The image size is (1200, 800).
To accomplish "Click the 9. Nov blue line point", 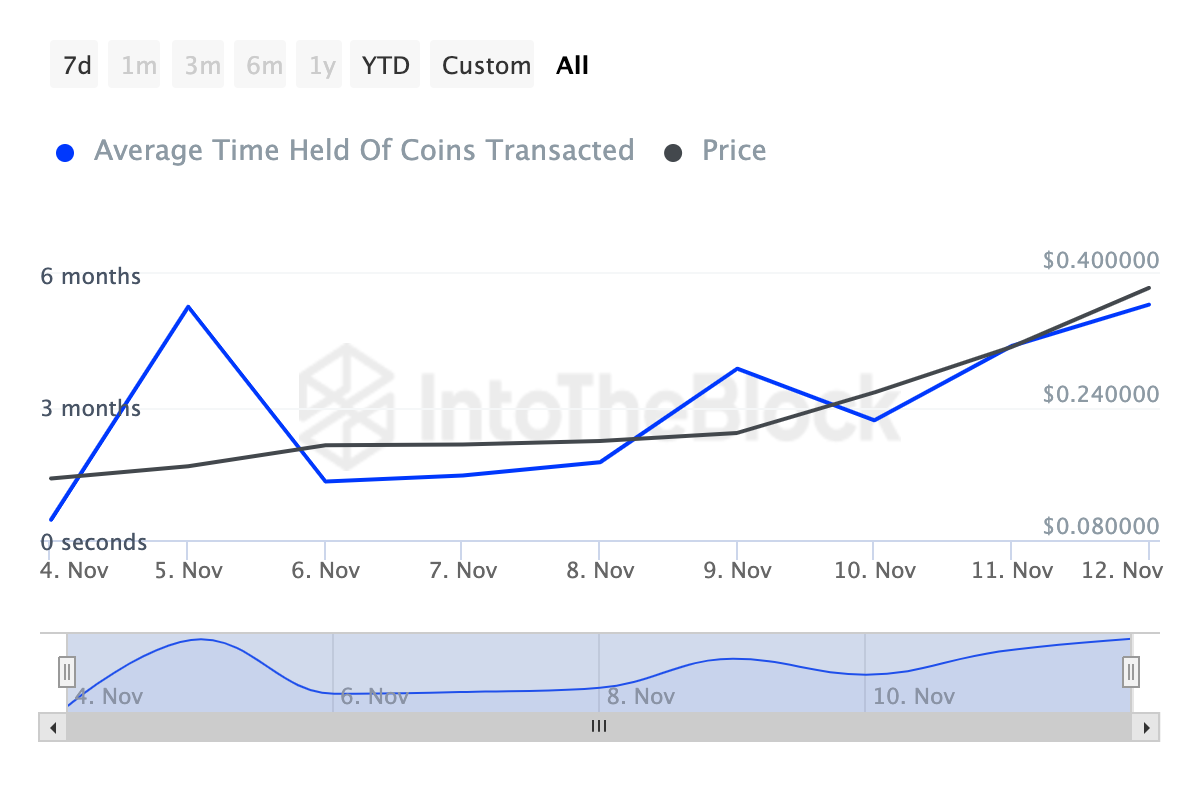I will (737, 368).
